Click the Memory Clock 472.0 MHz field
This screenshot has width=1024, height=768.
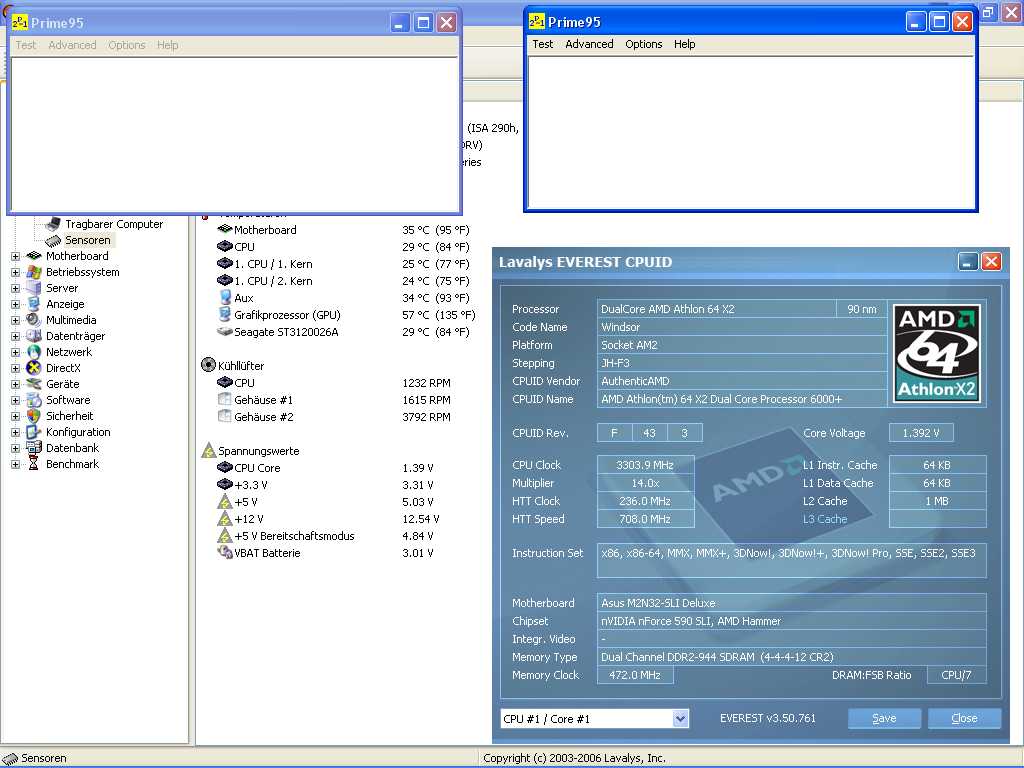coord(635,675)
